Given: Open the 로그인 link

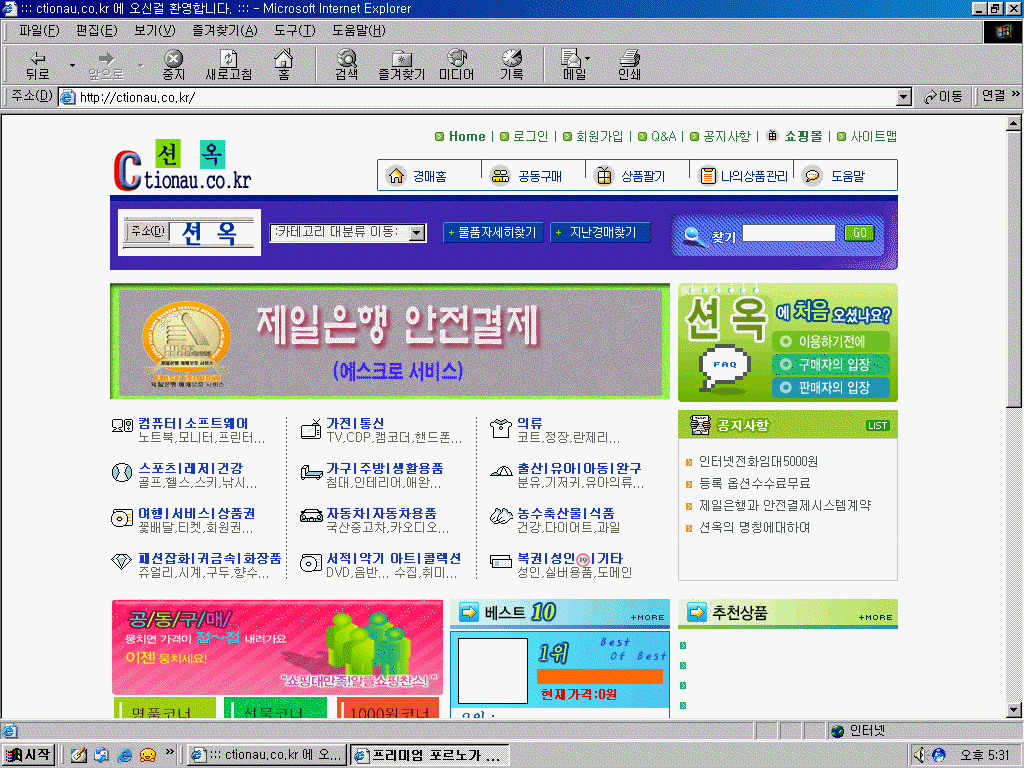Looking at the screenshot, I should point(530,136).
